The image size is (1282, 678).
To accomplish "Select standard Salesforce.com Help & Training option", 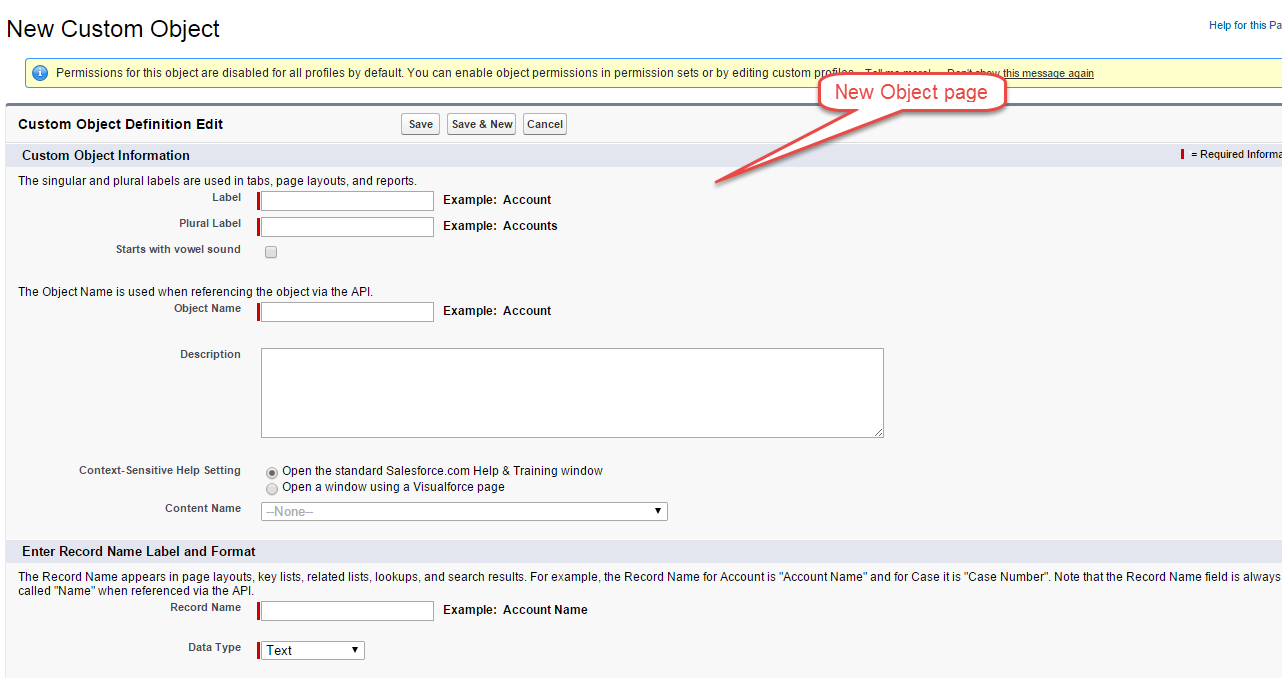I will 272,472.
